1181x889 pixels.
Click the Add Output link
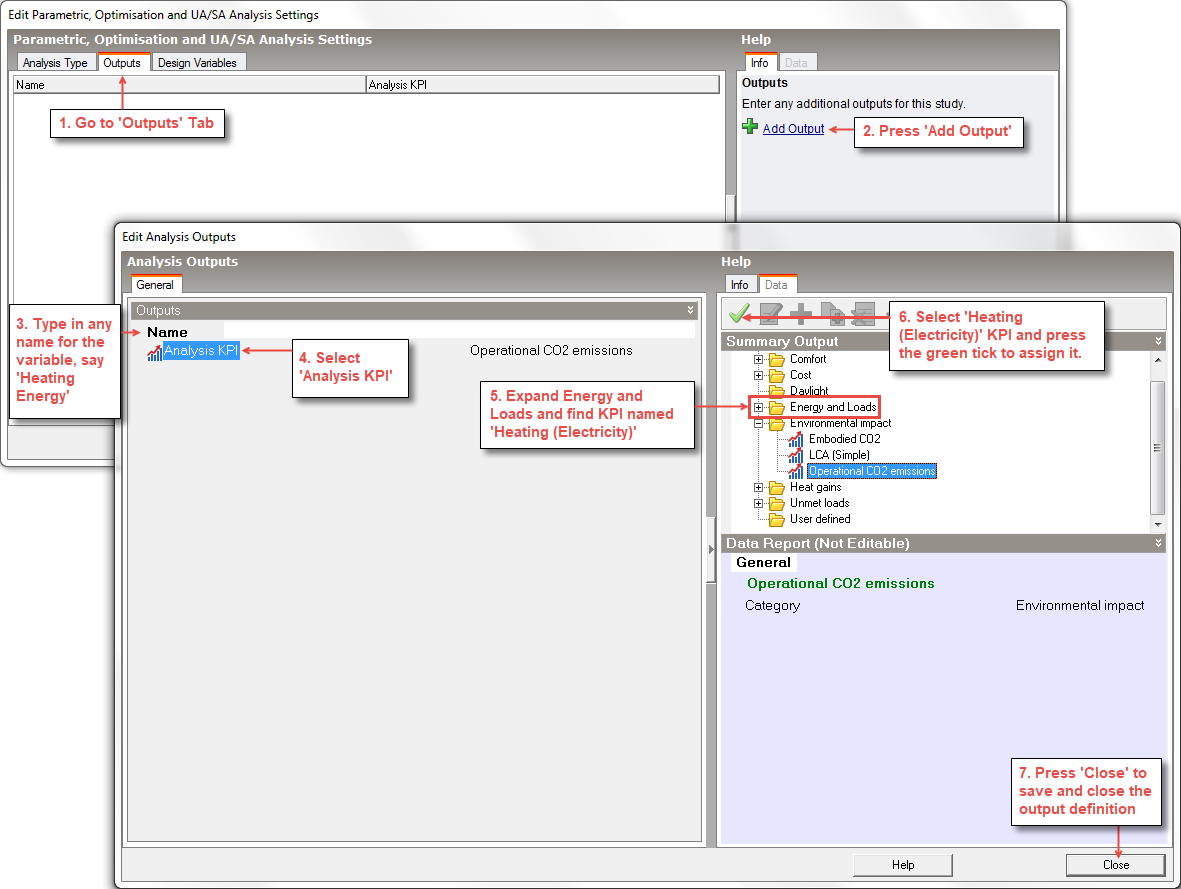(793, 129)
